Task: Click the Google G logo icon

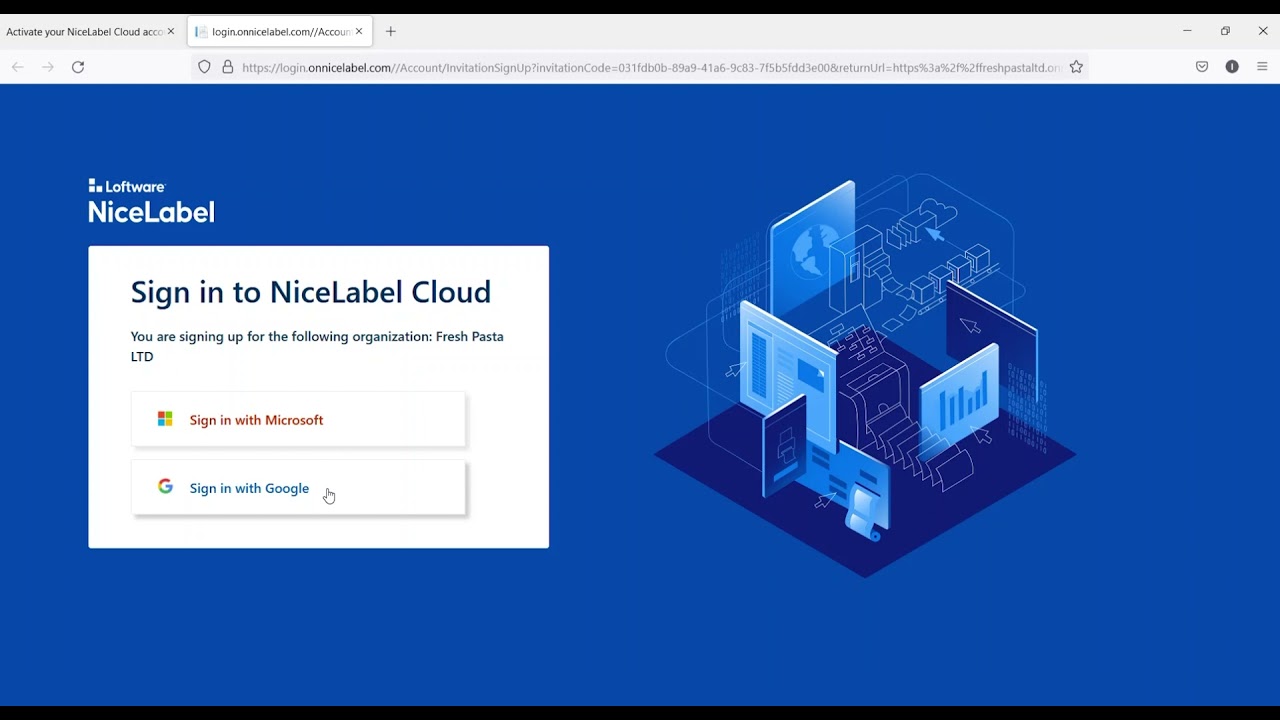Action: tap(165, 487)
